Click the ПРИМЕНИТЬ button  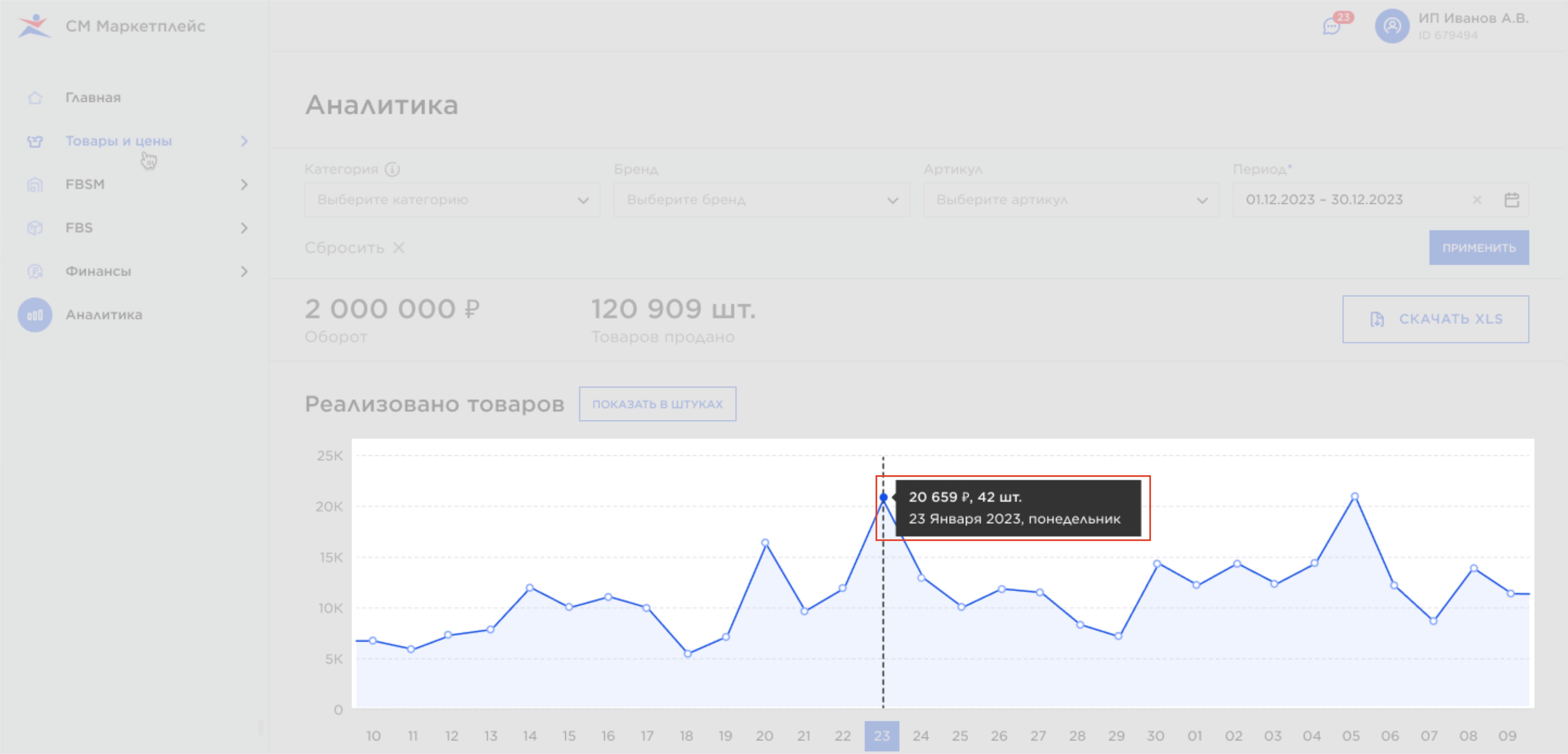click(1479, 248)
